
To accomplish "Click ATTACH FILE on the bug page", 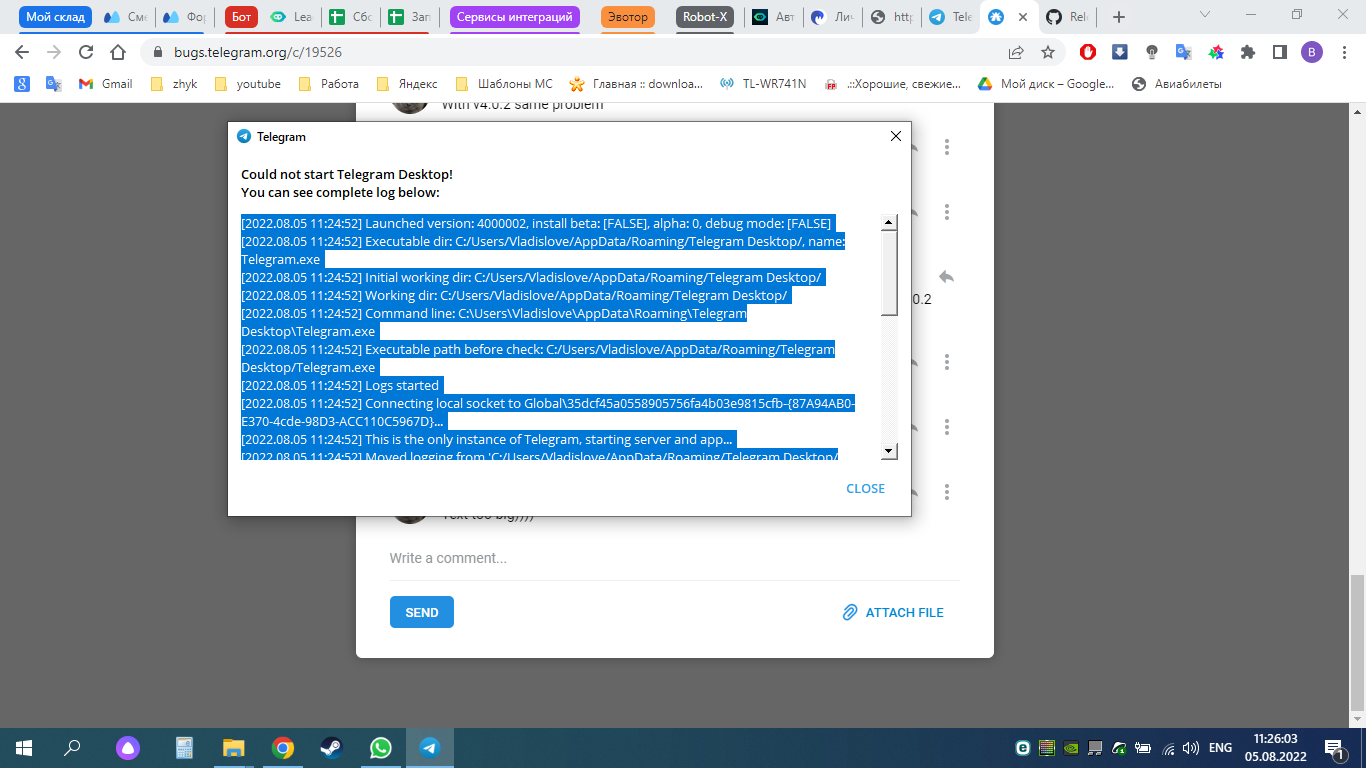I will (x=893, y=612).
